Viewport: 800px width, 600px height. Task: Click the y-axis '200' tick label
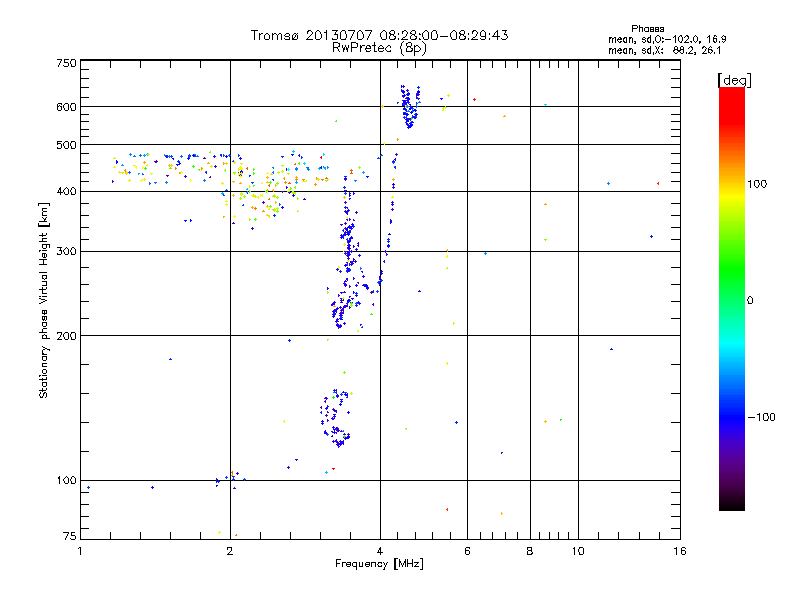pos(66,336)
